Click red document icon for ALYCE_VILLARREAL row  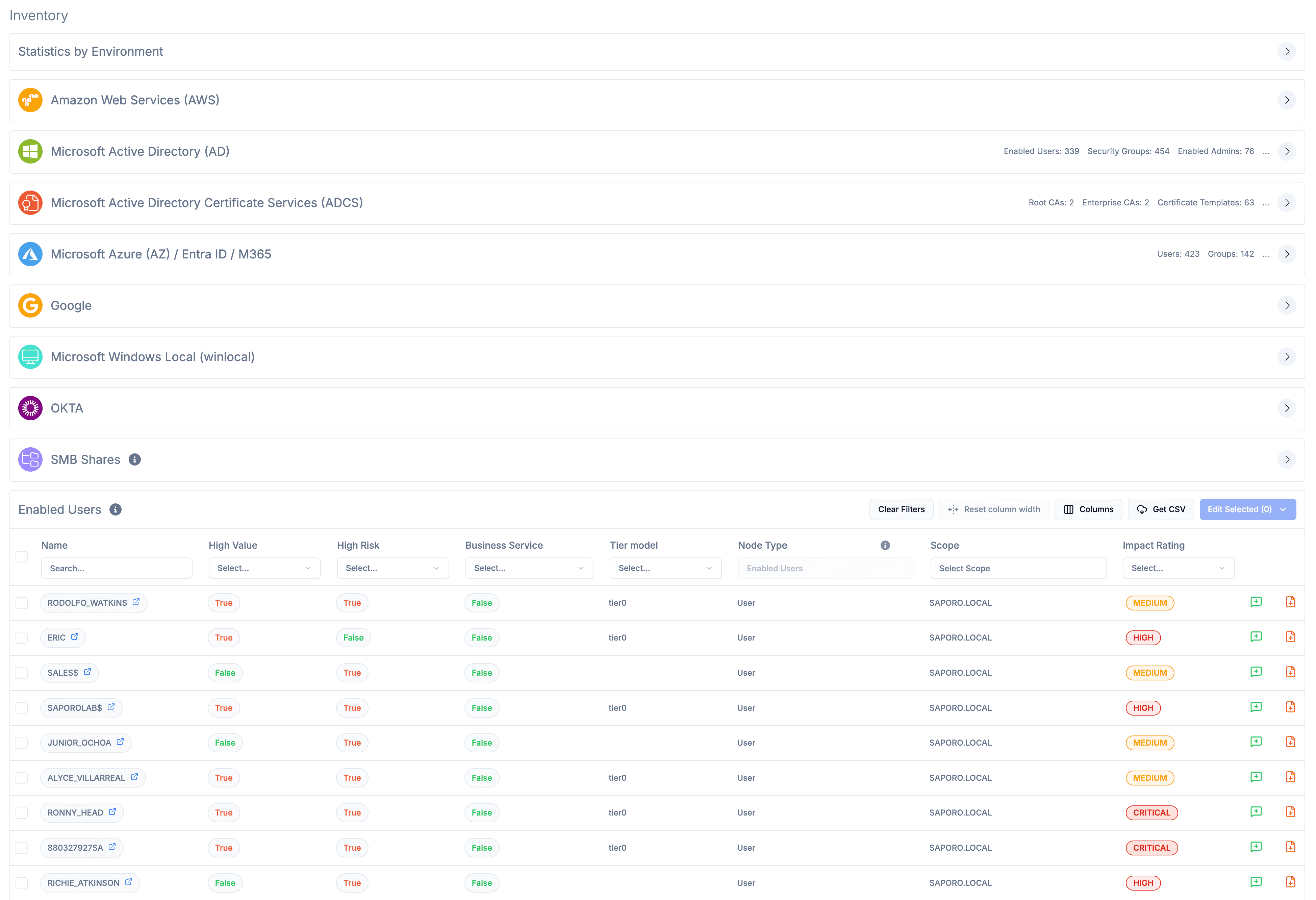(1291, 777)
